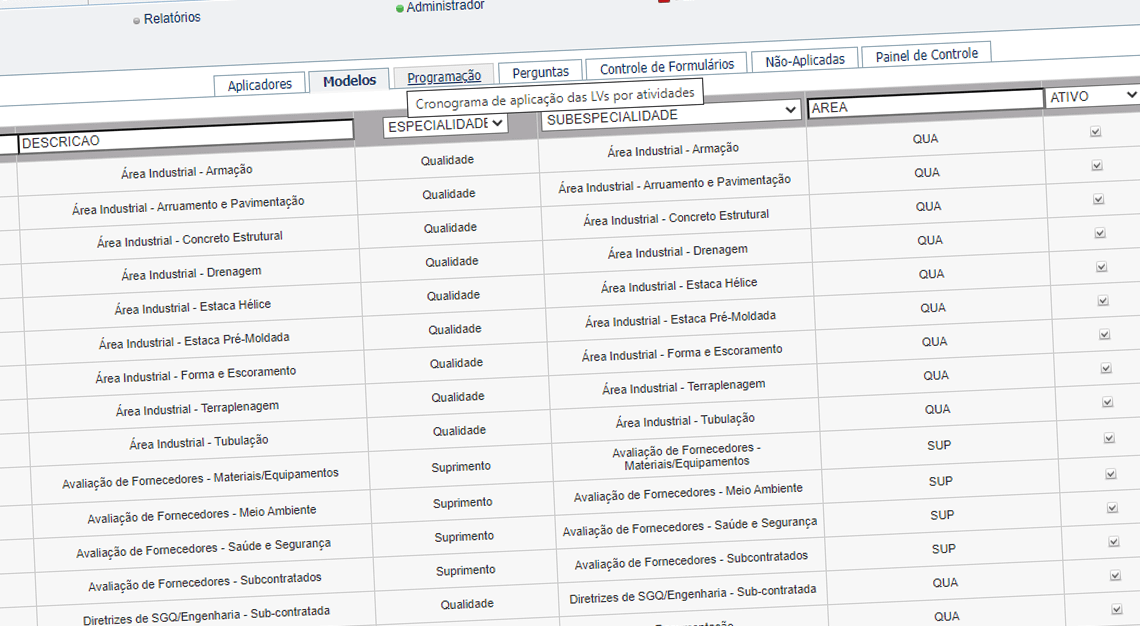
Task: Switch to the Não-Aplicadas tab
Action: click(x=803, y=60)
